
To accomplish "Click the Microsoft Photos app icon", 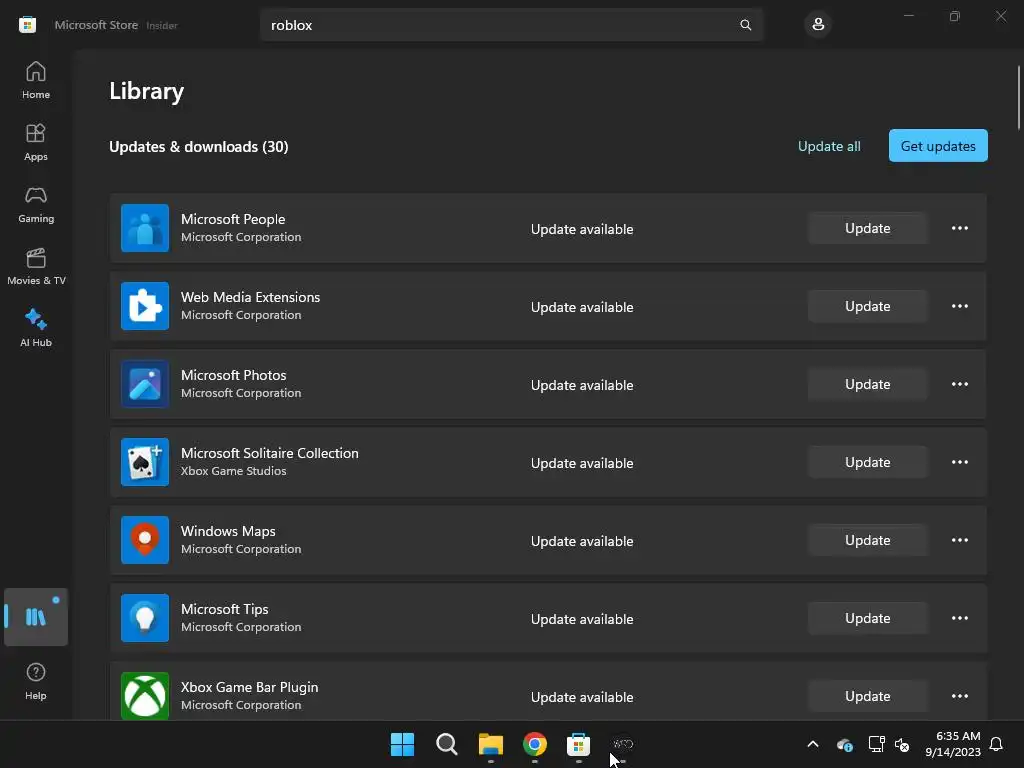I will 145,384.
